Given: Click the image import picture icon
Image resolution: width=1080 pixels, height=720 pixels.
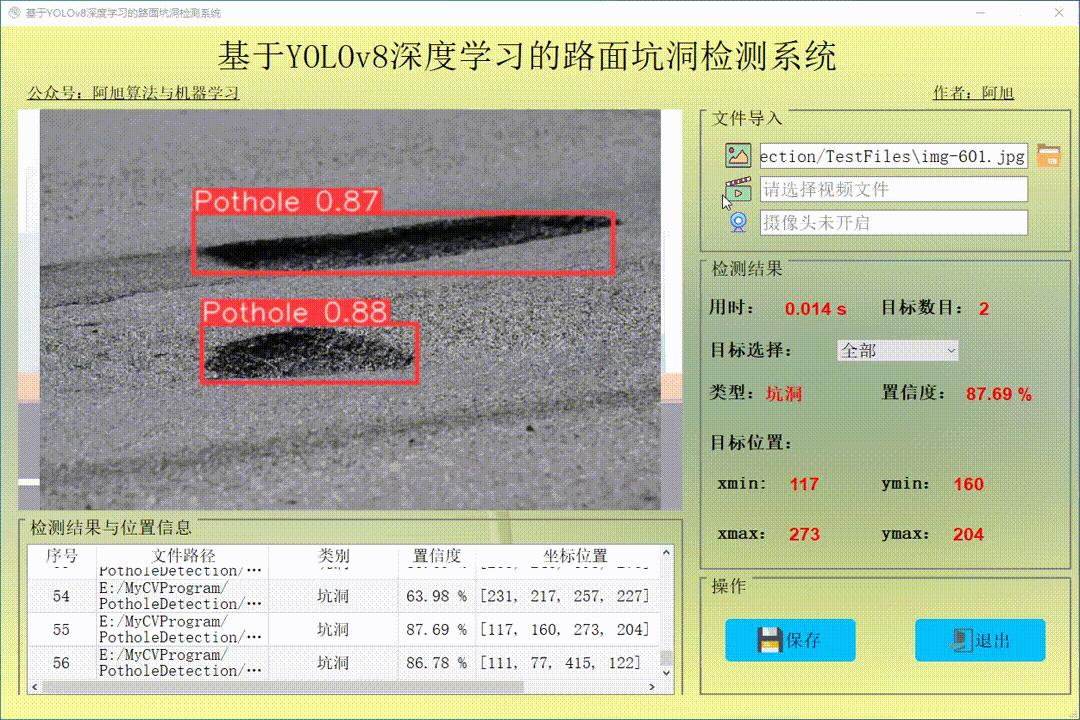Looking at the screenshot, I should 737,156.
